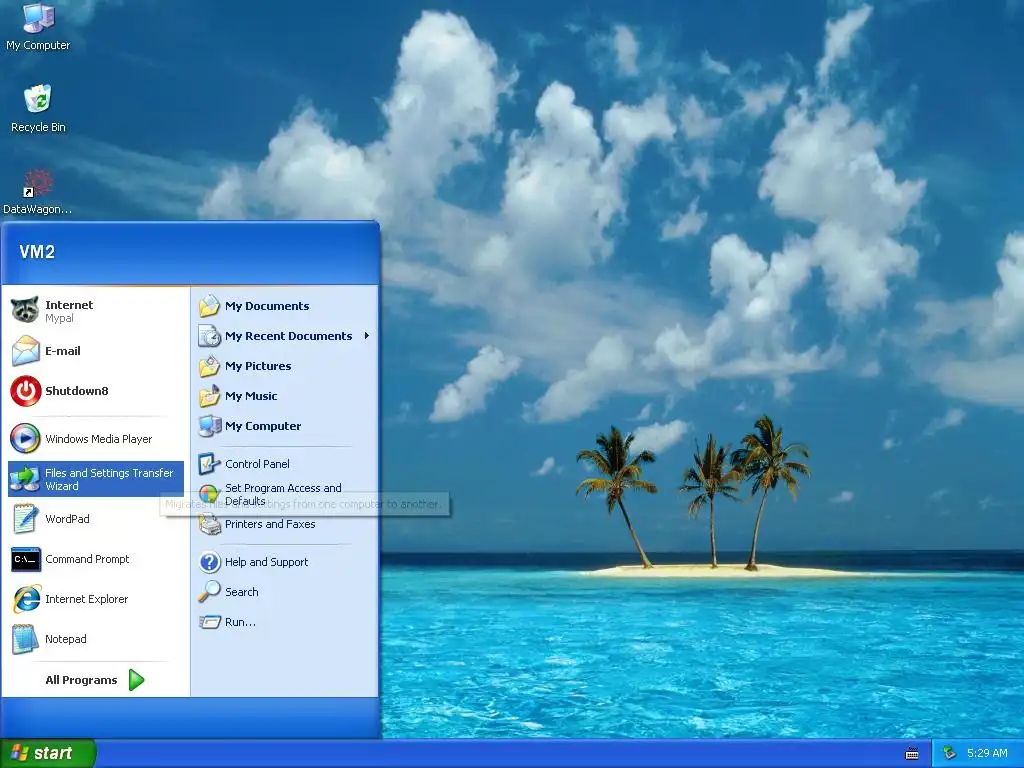Click the Search label in Start menu
The height and width of the screenshot is (768, 1024).
pos(242,592)
